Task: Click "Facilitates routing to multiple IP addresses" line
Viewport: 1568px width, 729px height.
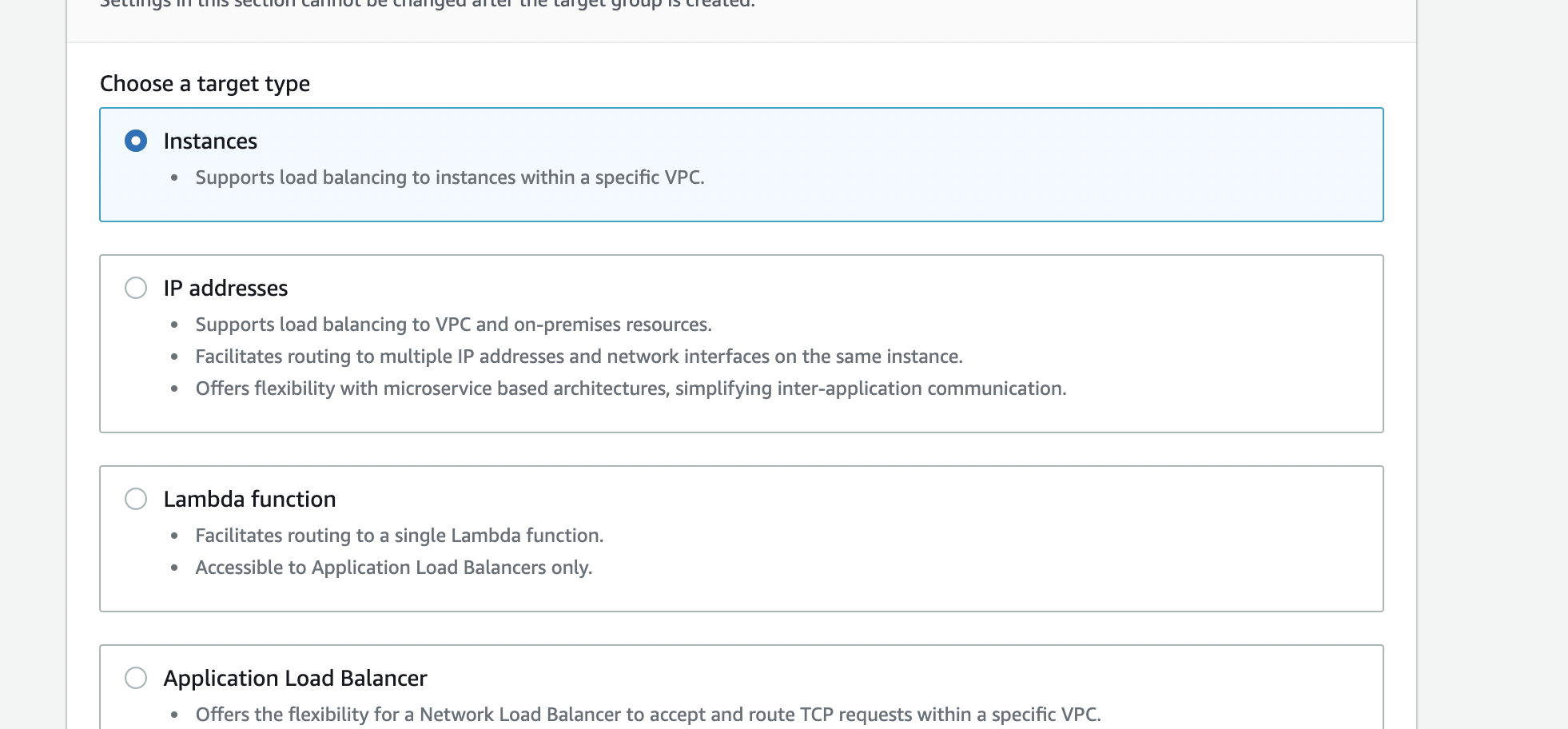Action: tap(579, 357)
